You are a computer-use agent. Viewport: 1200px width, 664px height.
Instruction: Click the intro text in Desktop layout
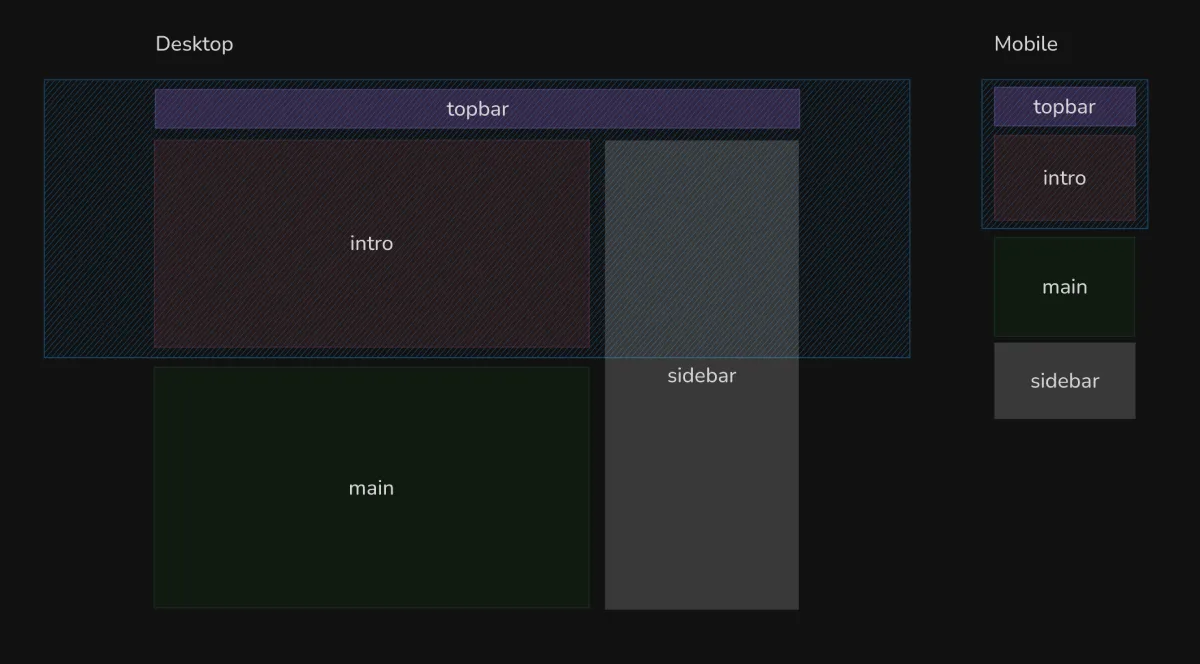tap(371, 243)
